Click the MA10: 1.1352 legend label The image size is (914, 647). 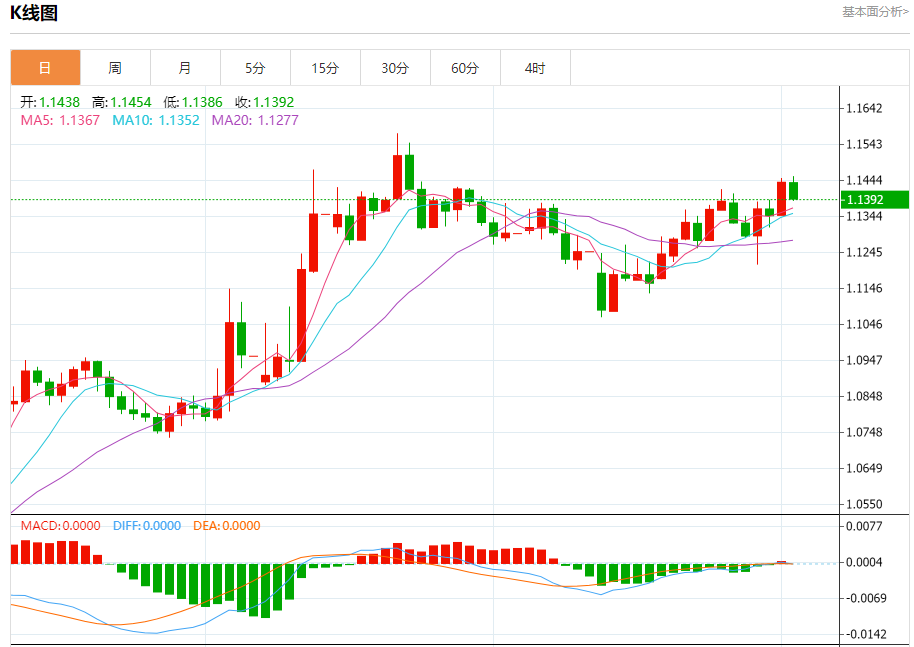156,120
